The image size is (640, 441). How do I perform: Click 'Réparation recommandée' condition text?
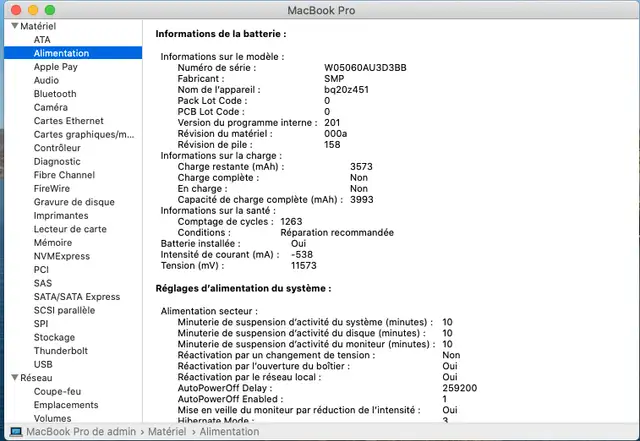pos(337,232)
